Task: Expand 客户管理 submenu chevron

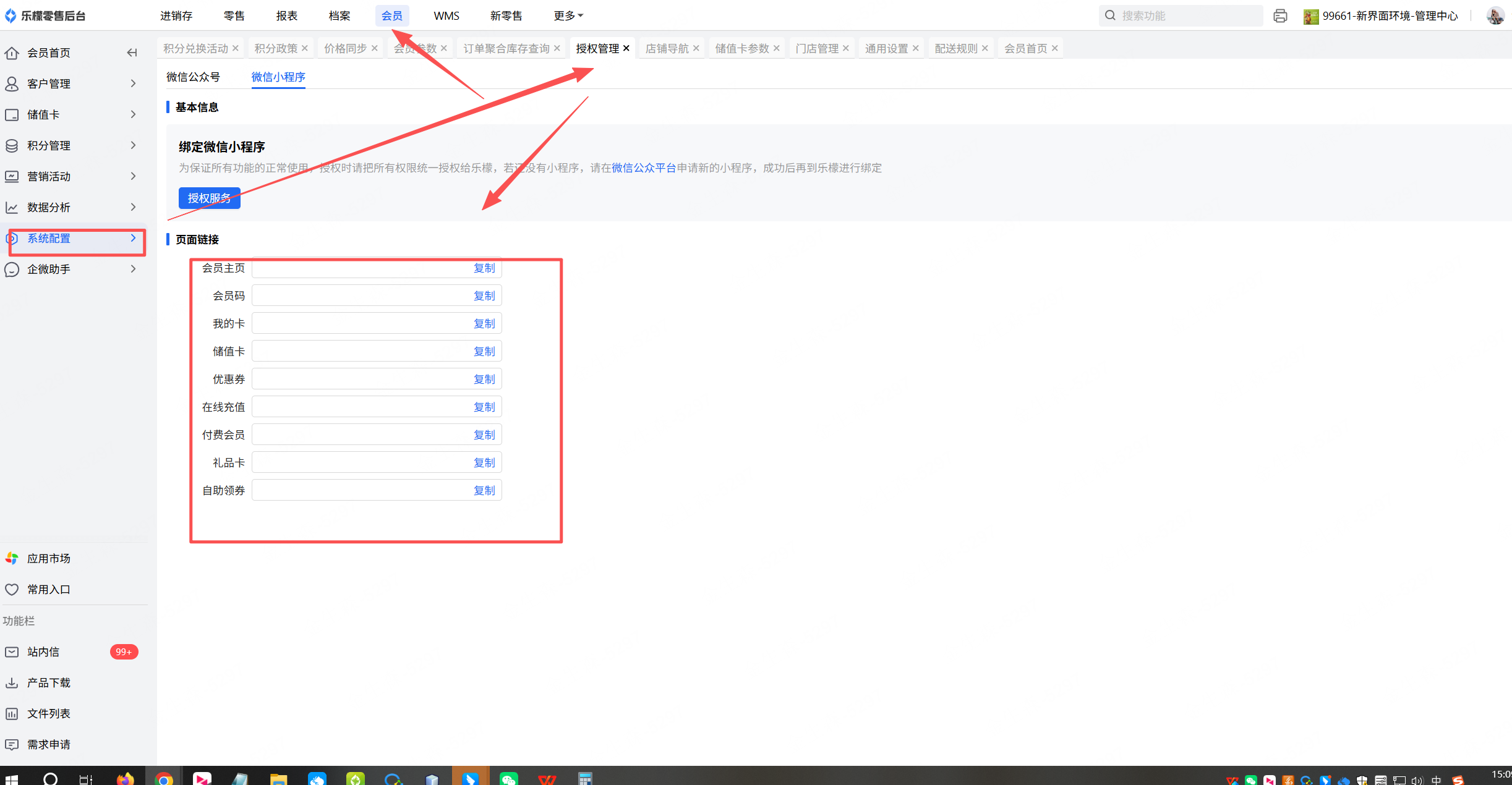Action: [133, 83]
